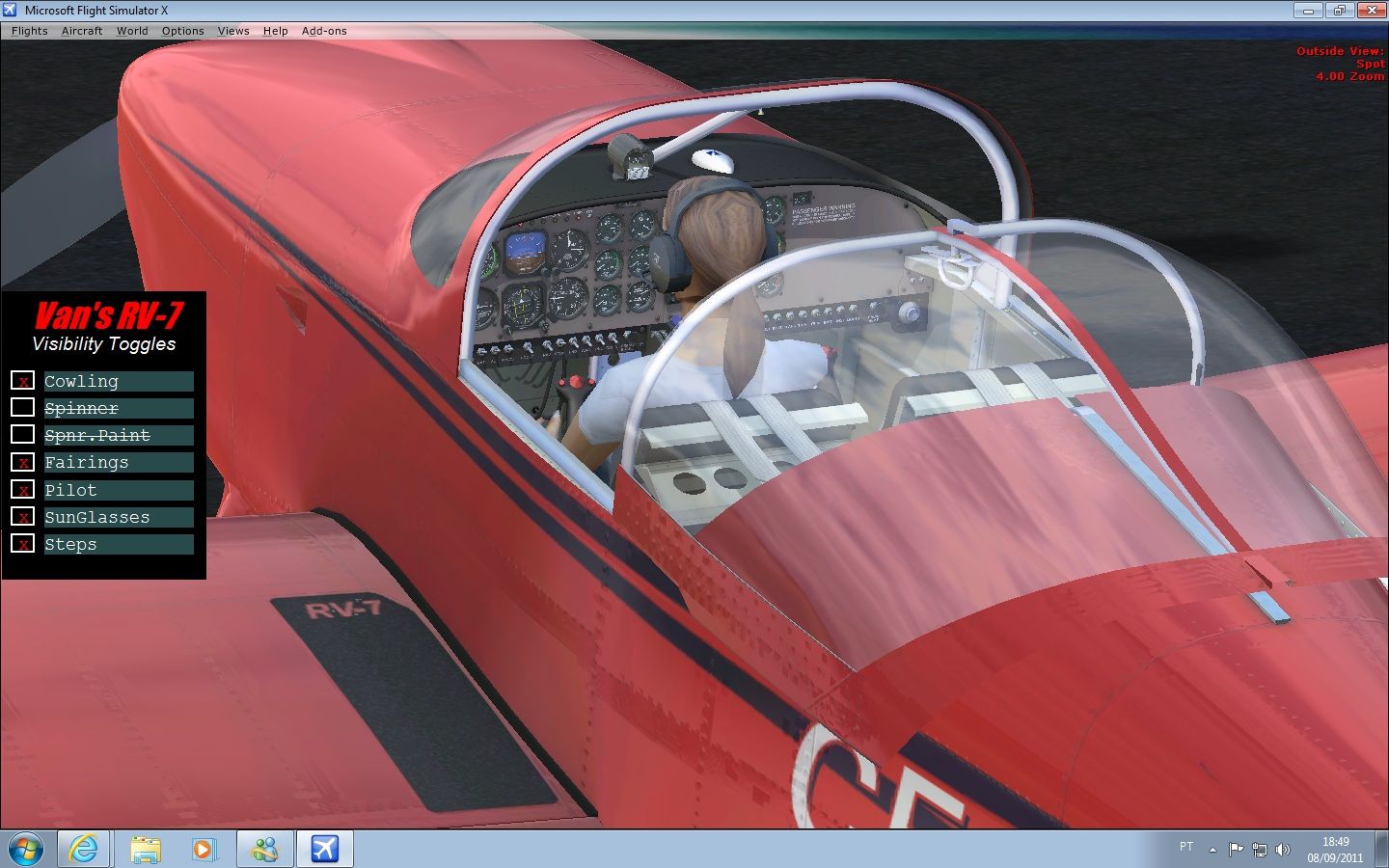Click the Van's RV-7 panel title
Screen dimensions: 1389x868
tap(108, 315)
